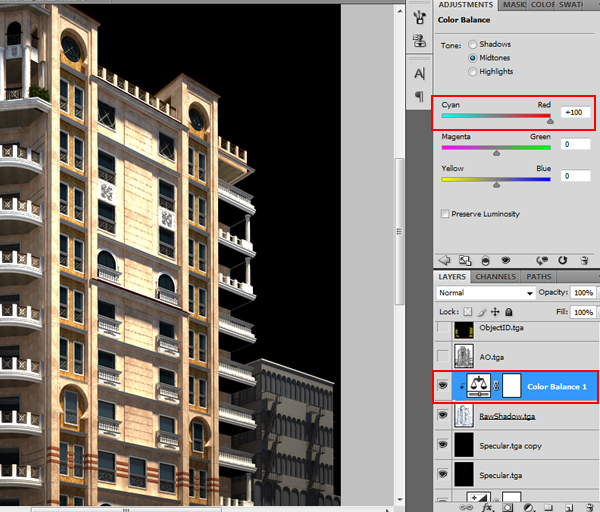
Task: Click the trash icon in Adjustments panel
Action: 586,259
